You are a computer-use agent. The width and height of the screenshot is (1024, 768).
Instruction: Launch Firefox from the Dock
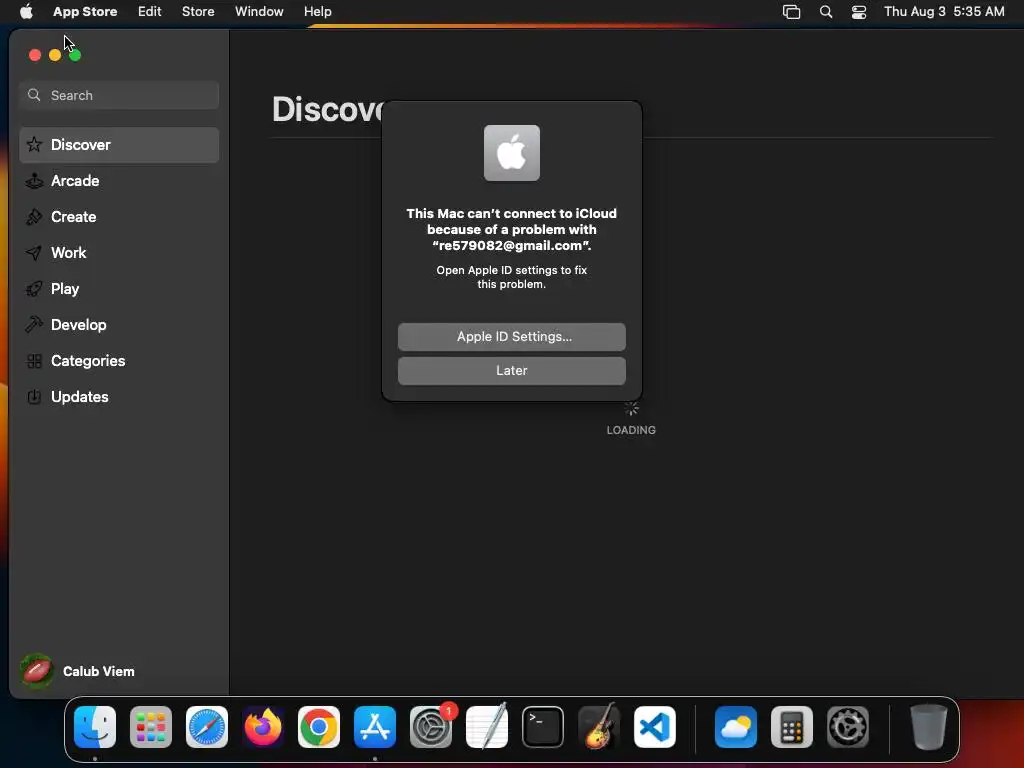[263, 727]
